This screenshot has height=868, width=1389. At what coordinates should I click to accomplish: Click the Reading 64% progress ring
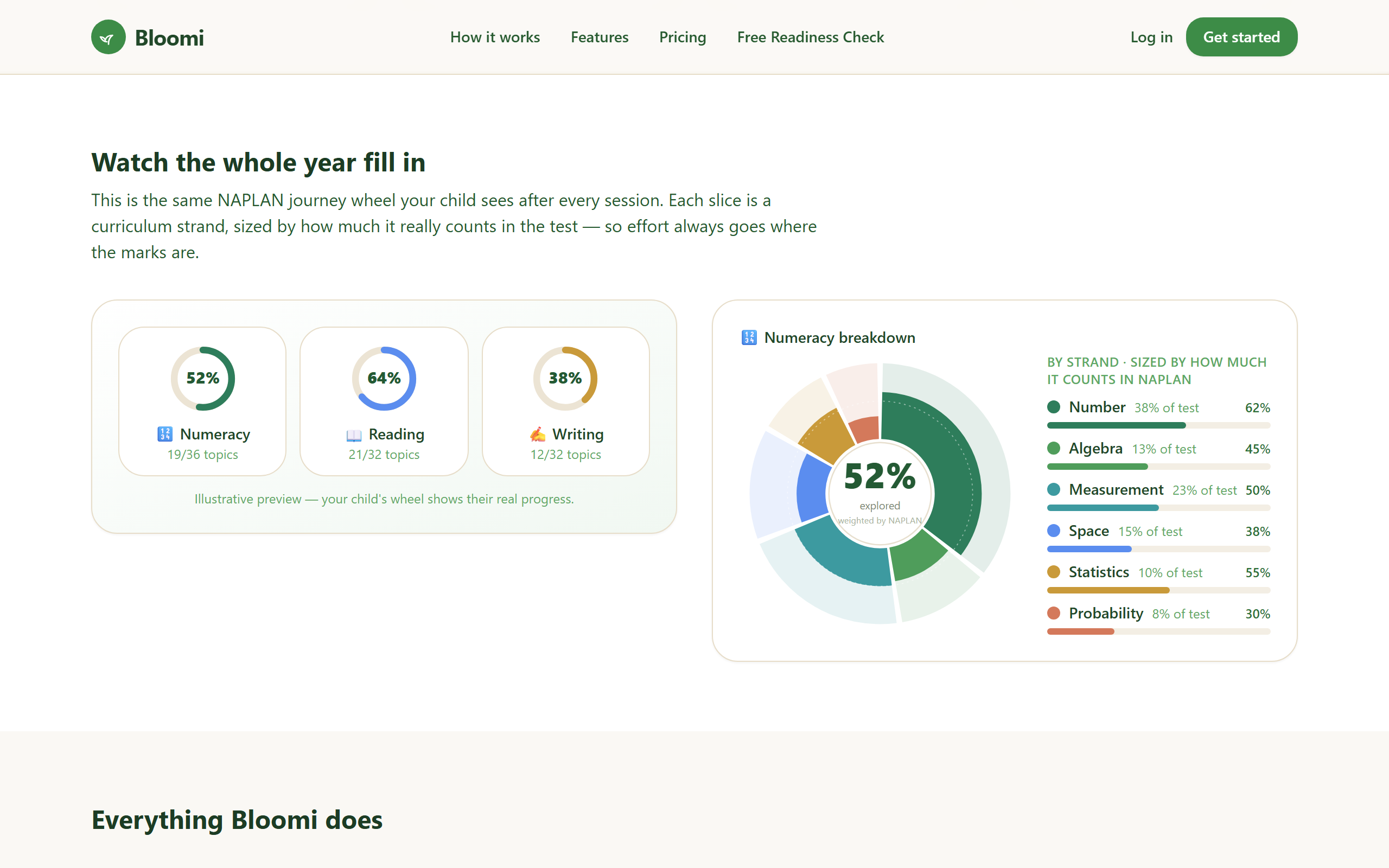[384, 378]
